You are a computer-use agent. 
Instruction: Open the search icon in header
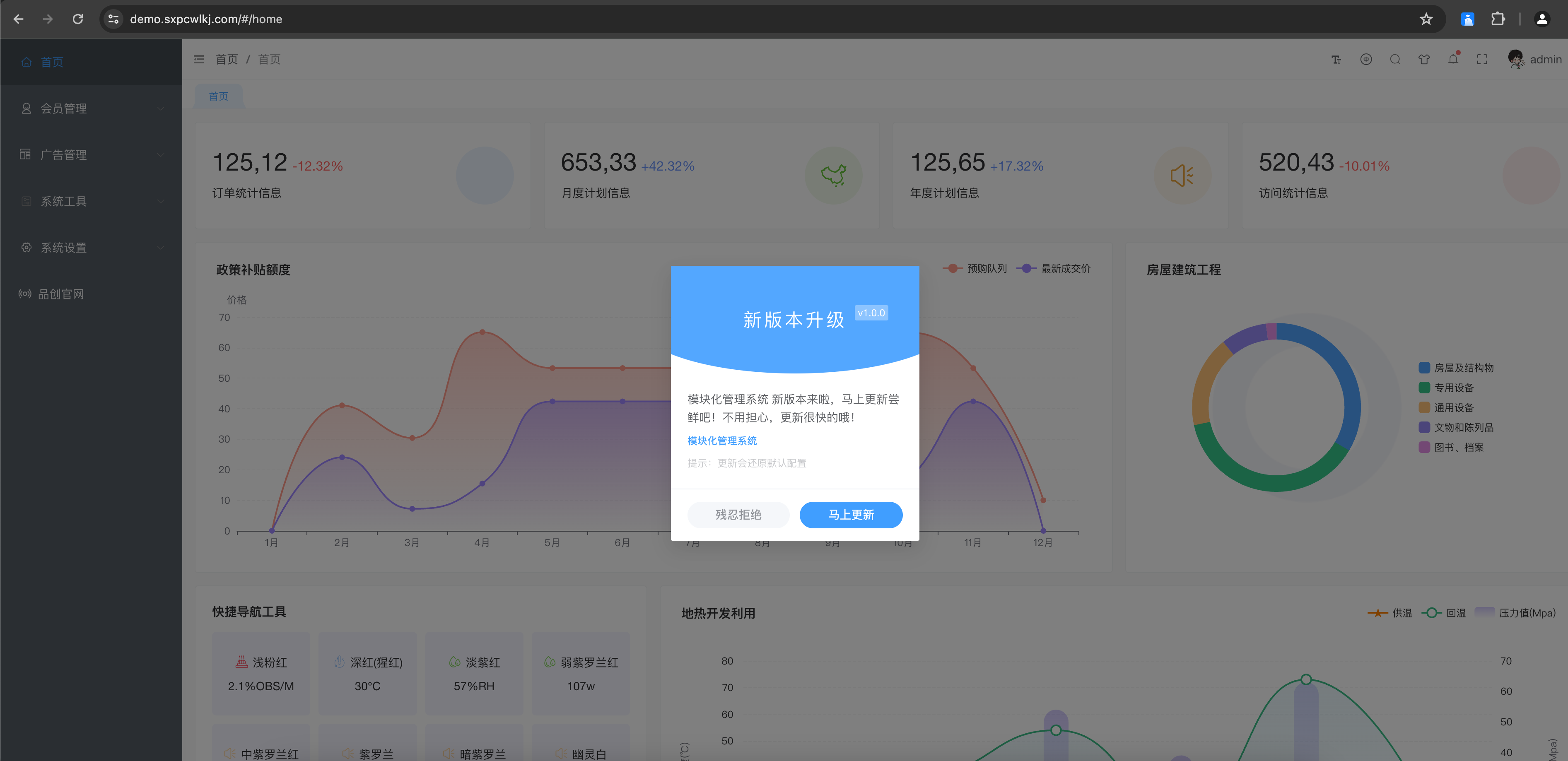click(x=1395, y=60)
